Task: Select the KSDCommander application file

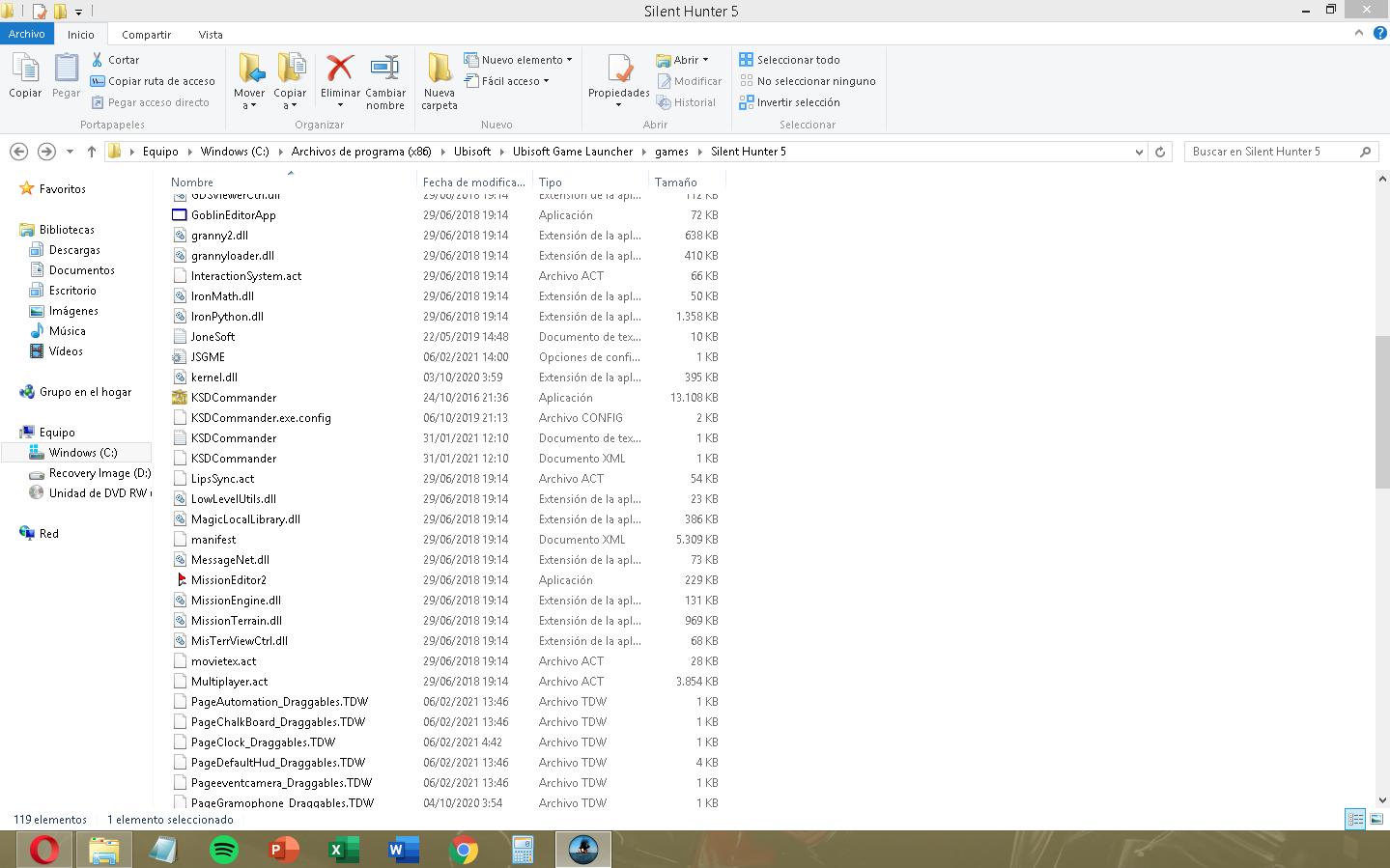Action: click(234, 398)
